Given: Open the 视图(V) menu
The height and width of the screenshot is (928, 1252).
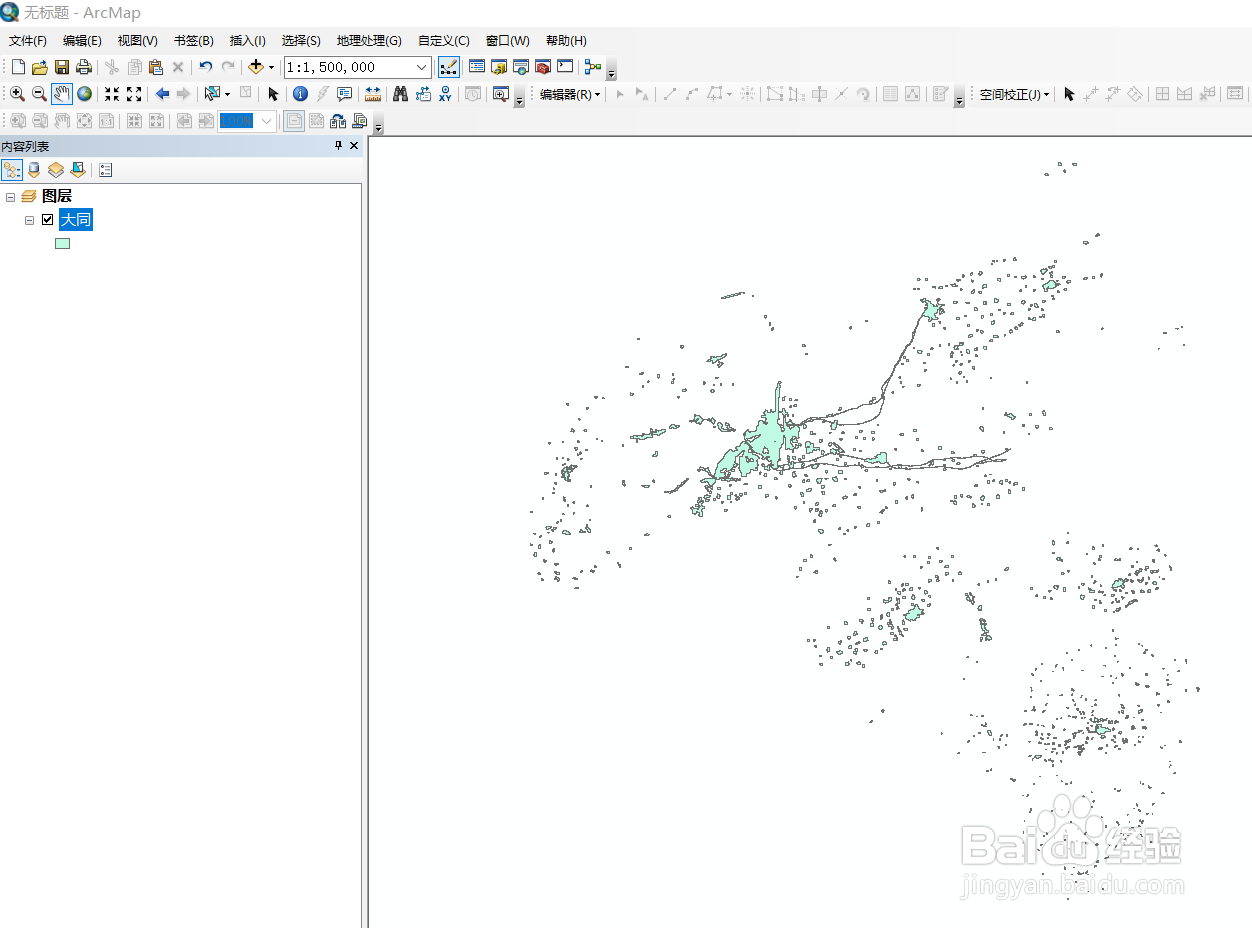Looking at the screenshot, I should (138, 41).
